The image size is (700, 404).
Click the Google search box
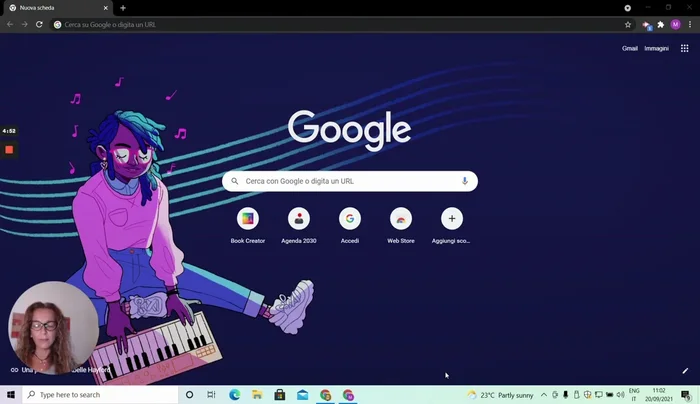click(350, 181)
